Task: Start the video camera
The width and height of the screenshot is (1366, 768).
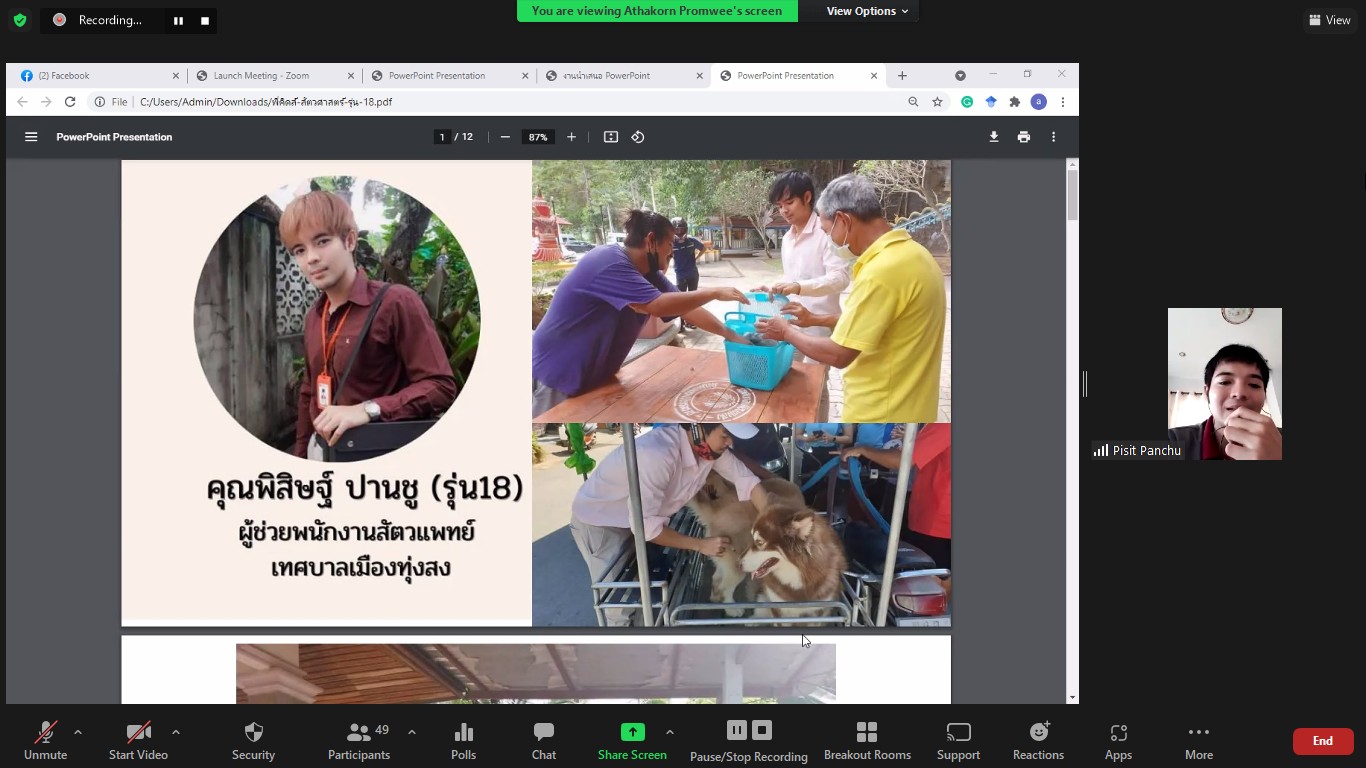Action: pyautogui.click(x=138, y=741)
